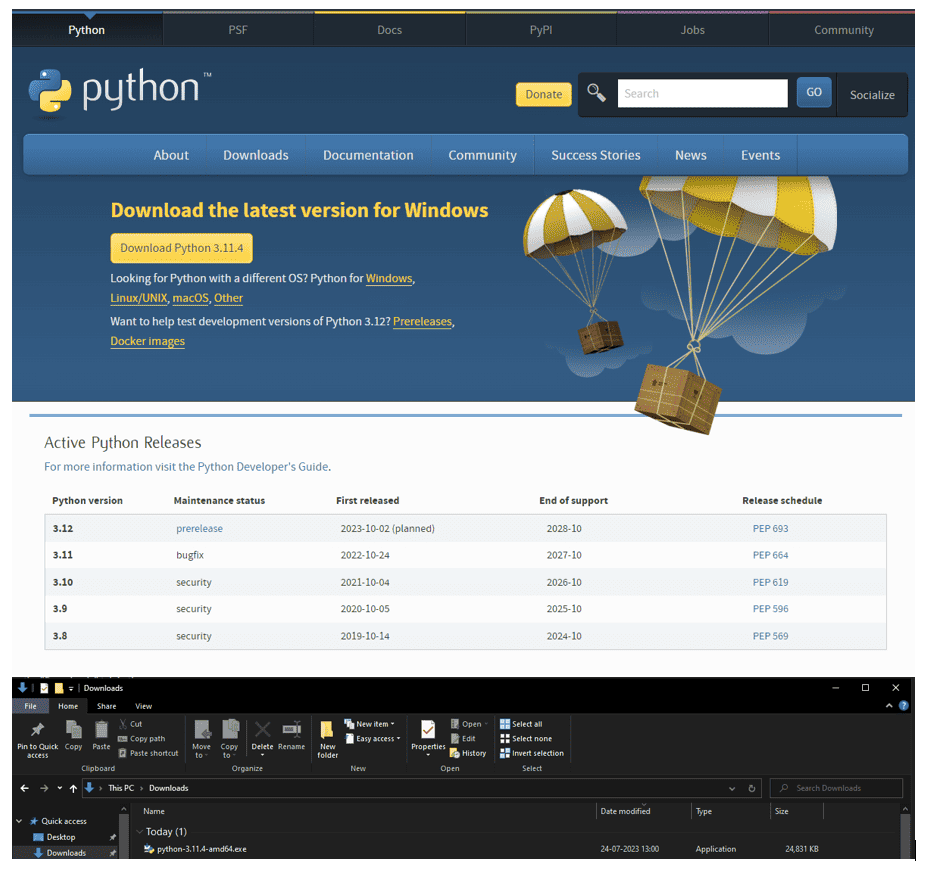Select Desktop in the Quick access tree
928x877 pixels.
(60, 837)
